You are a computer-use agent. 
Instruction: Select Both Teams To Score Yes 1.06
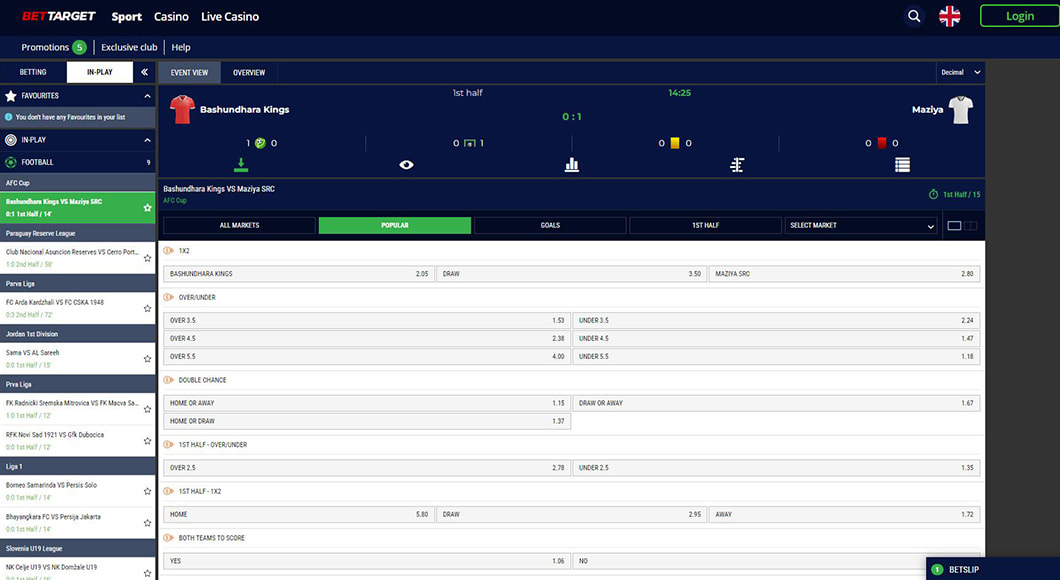(x=367, y=561)
